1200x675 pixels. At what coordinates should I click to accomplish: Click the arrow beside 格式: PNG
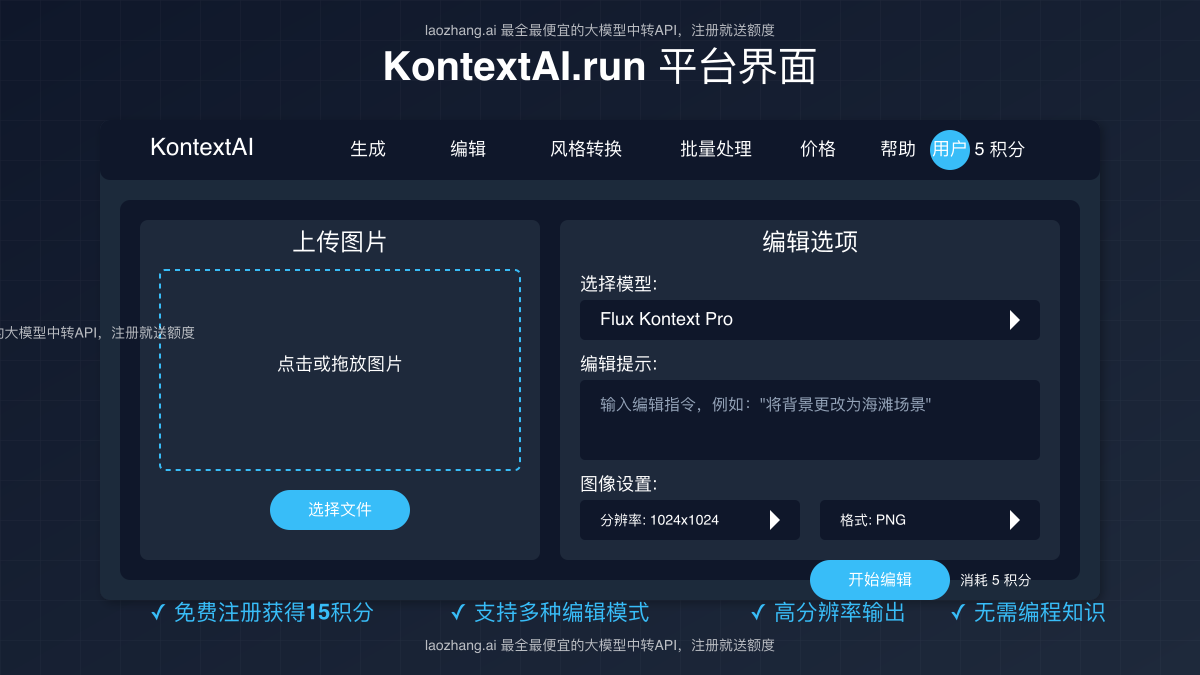click(1015, 520)
